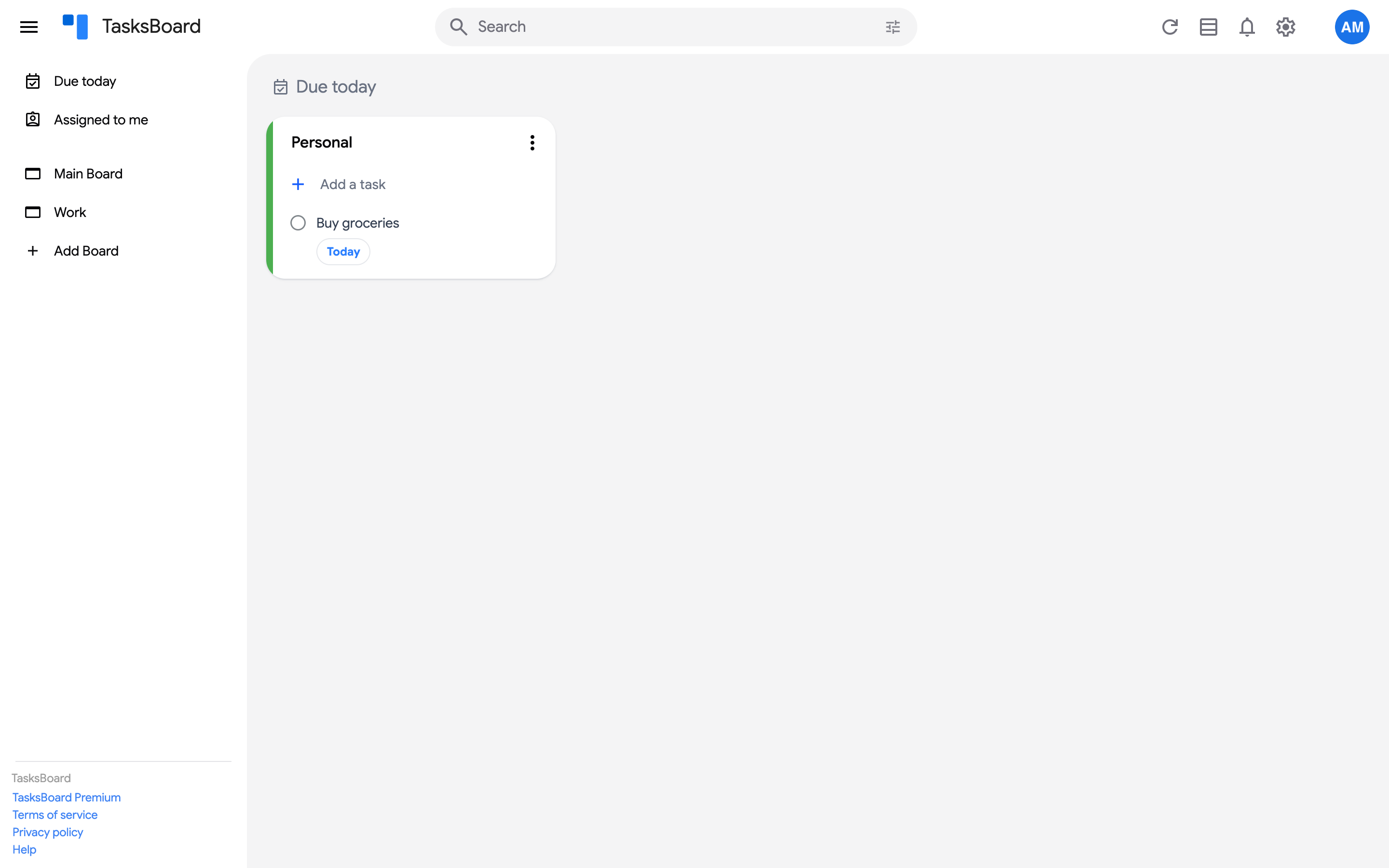This screenshot has height=868, width=1389.
Task: Click the TasksBoard title text in header
Action: 151,27
